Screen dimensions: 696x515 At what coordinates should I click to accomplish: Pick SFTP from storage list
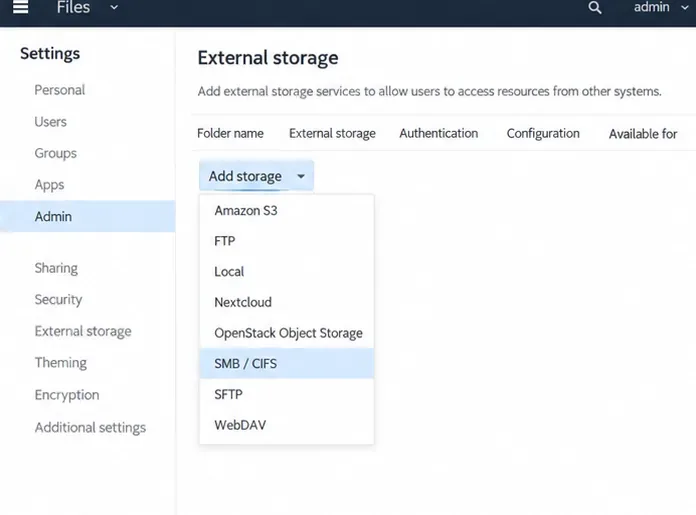tap(287, 394)
